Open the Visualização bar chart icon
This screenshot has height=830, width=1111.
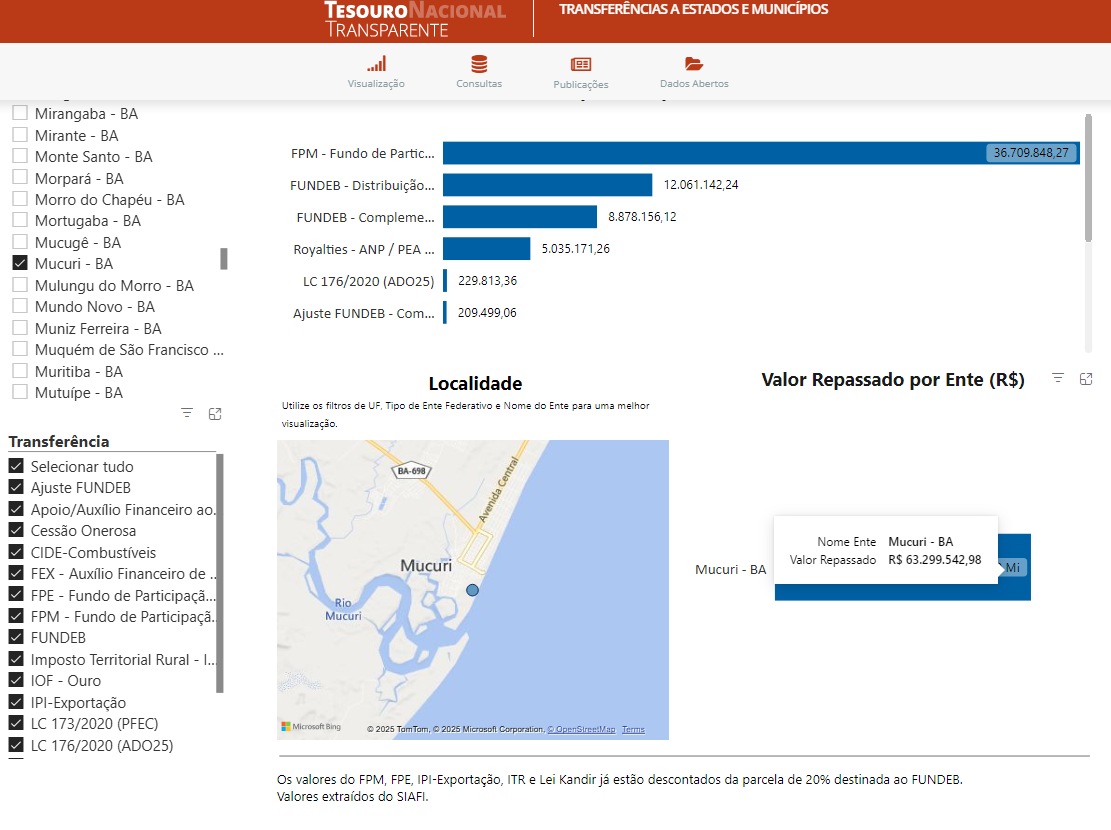point(376,64)
